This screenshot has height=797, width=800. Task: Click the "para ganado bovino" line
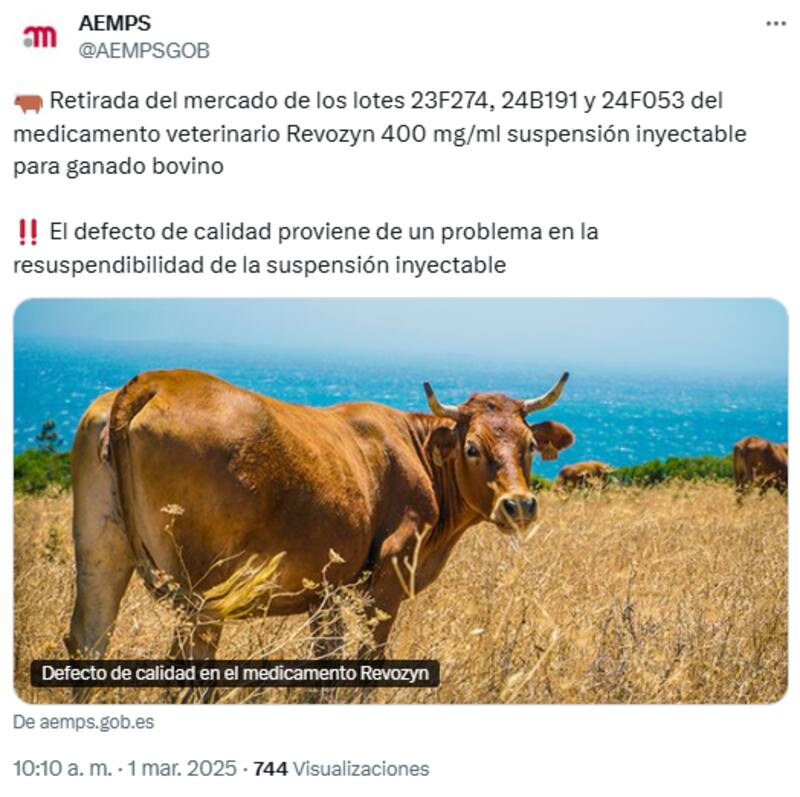coord(118,167)
